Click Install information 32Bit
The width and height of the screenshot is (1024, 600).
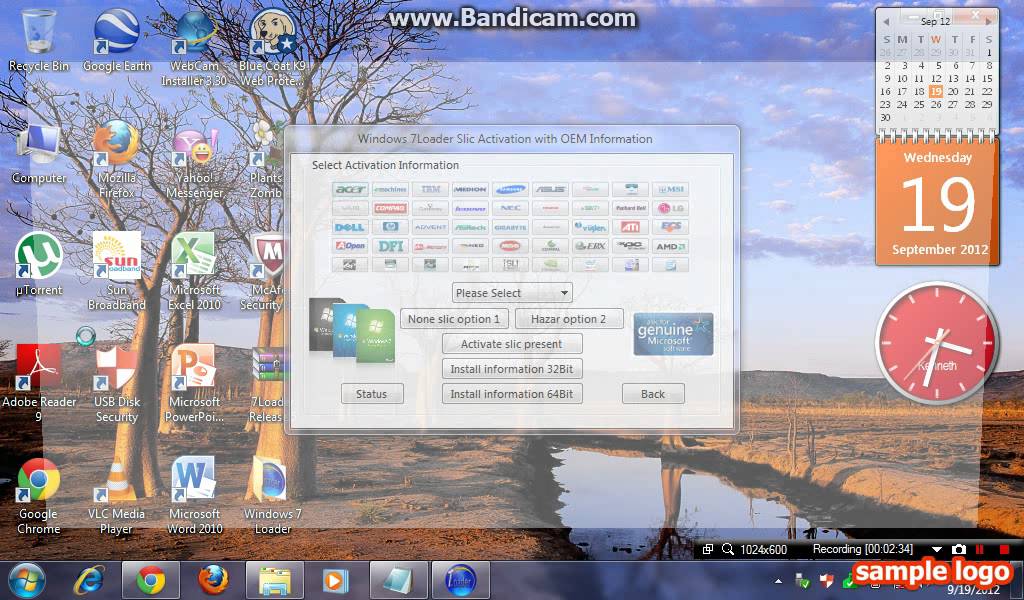click(x=512, y=369)
